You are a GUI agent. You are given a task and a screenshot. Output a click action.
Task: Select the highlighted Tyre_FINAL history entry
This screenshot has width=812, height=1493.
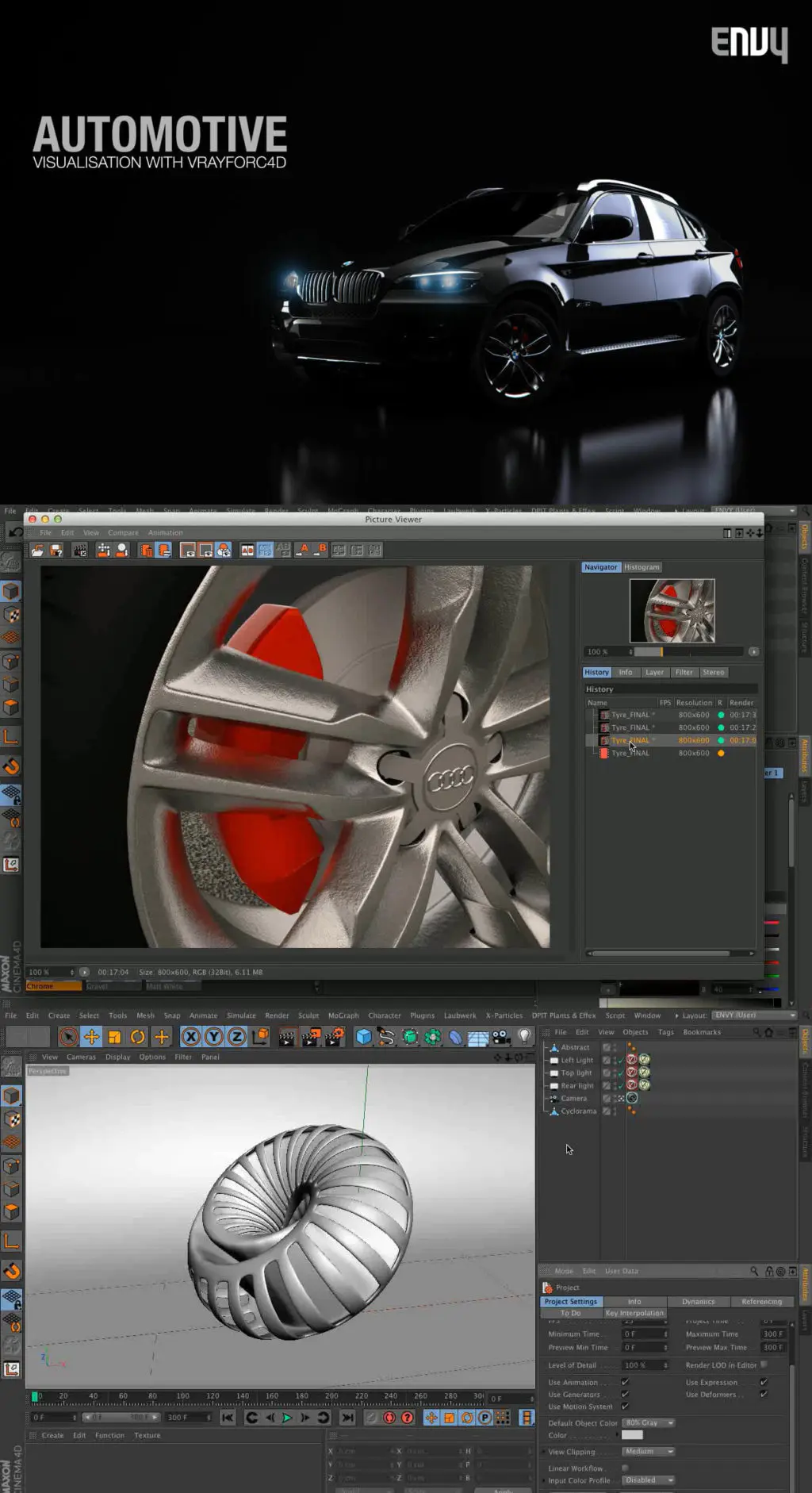point(671,740)
